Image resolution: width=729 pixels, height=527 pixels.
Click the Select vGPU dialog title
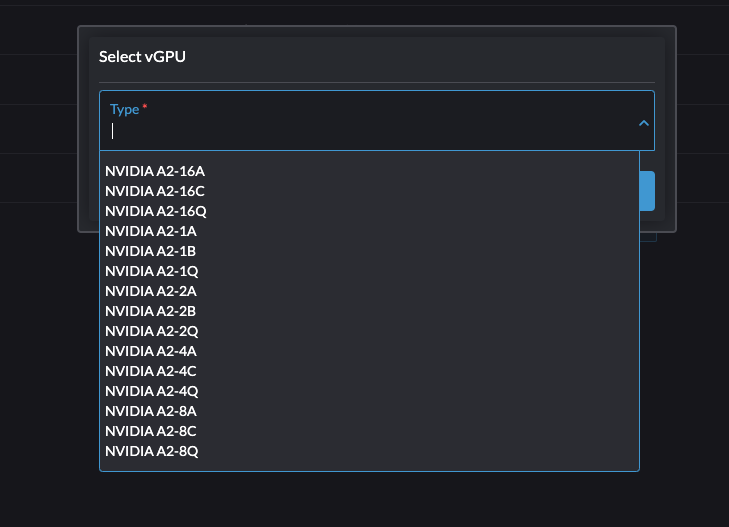coord(142,57)
